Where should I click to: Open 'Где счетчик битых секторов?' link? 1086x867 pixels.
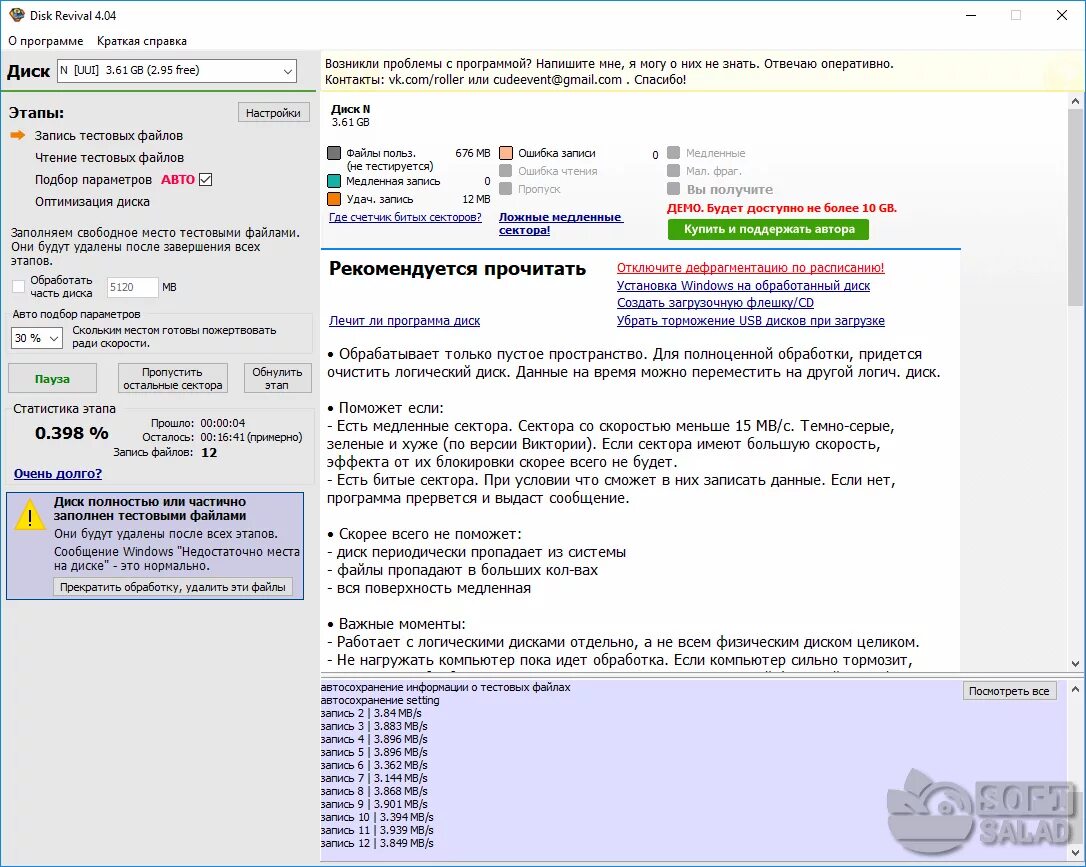(x=405, y=217)
